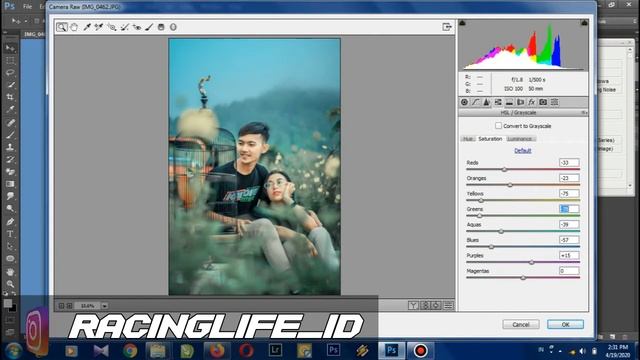Open Firefox from the taskbar

[217, 351]
